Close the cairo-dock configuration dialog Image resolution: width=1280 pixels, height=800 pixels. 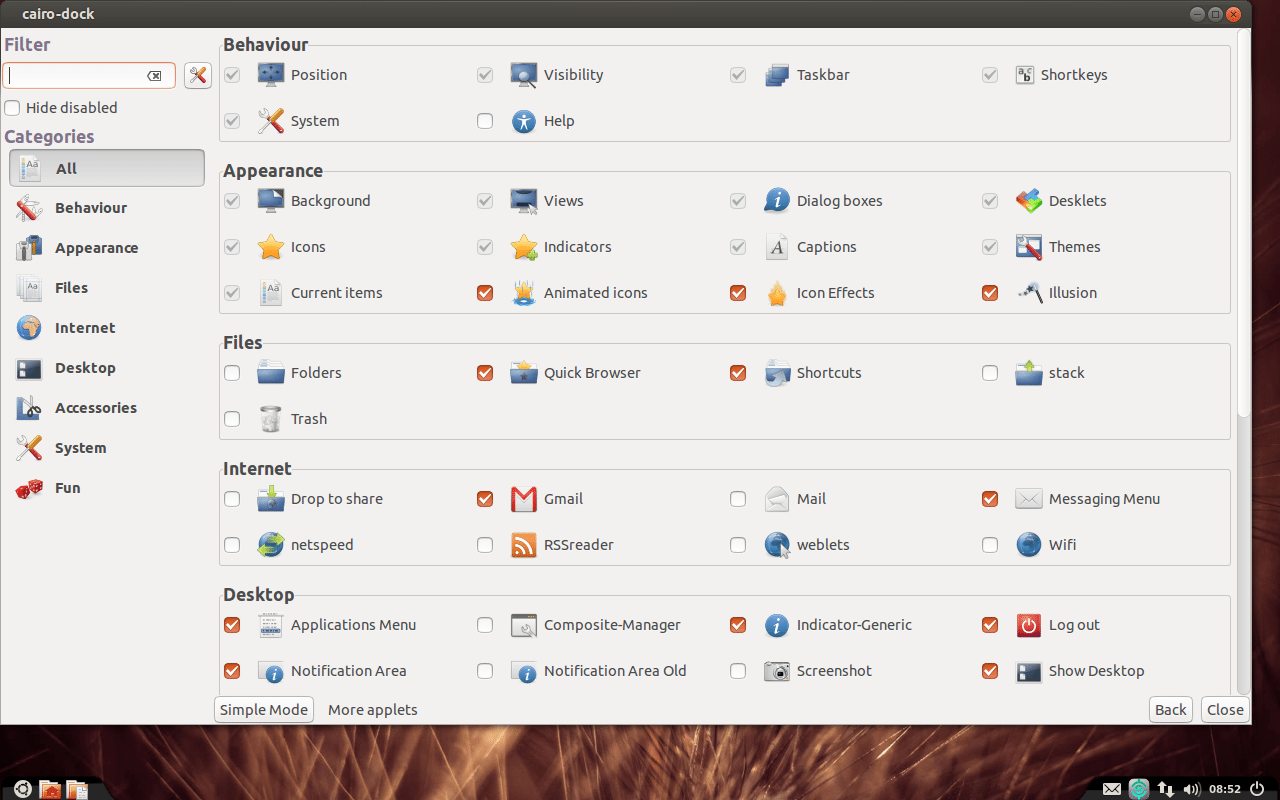tap(1225, 710)
